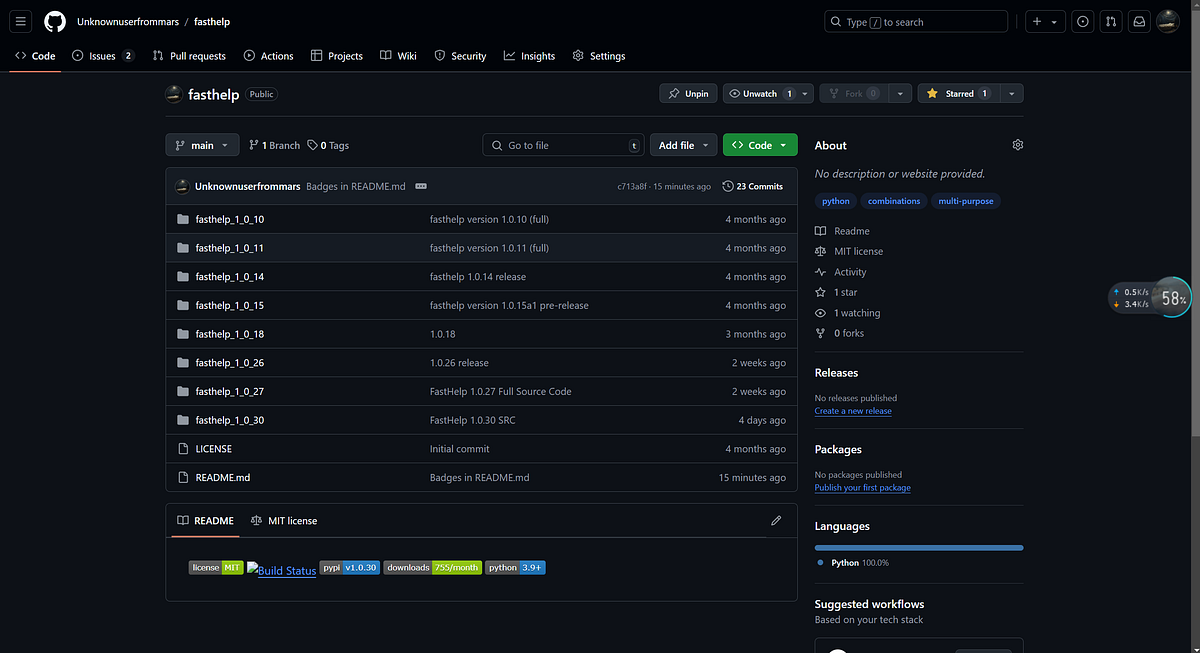Open the Add file dropdown

click(x=683, y=144)
